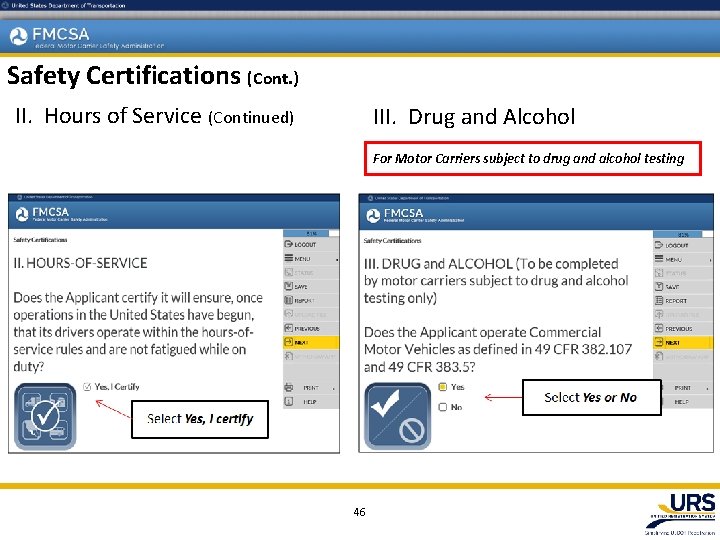Screen dimensions: 720x540
Task: Click the slide page number 46
Action: tap(360, 512)
